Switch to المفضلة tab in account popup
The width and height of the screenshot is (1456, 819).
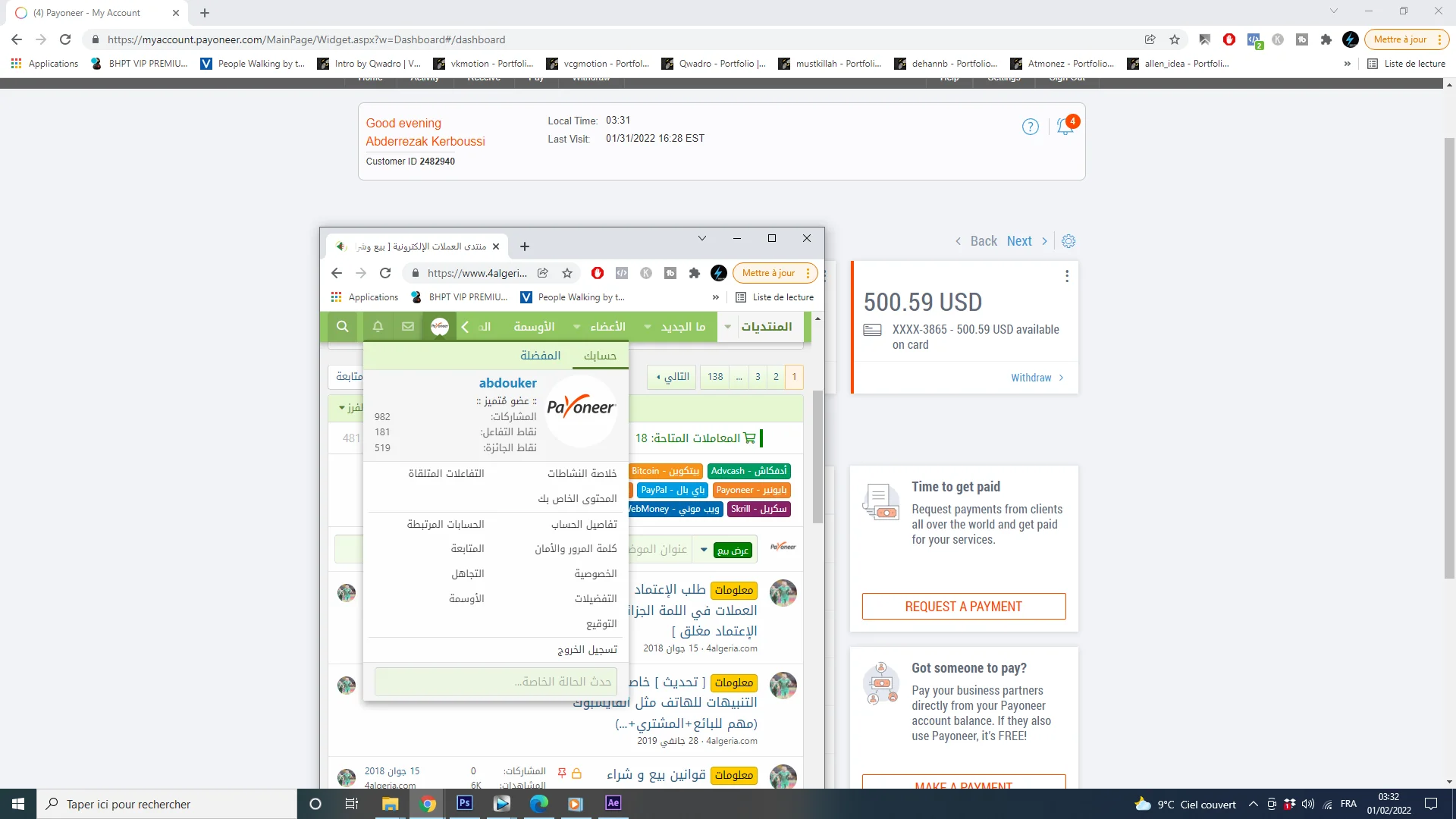pyautogui.click(x=540, y=356)
